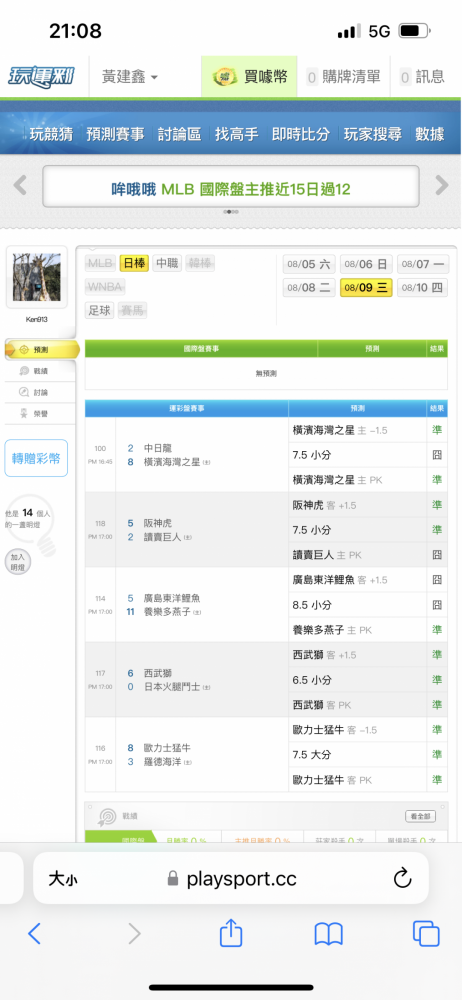462x1000 pixels.
Task: Open the playsport logo home link
Action: [41, 77]
